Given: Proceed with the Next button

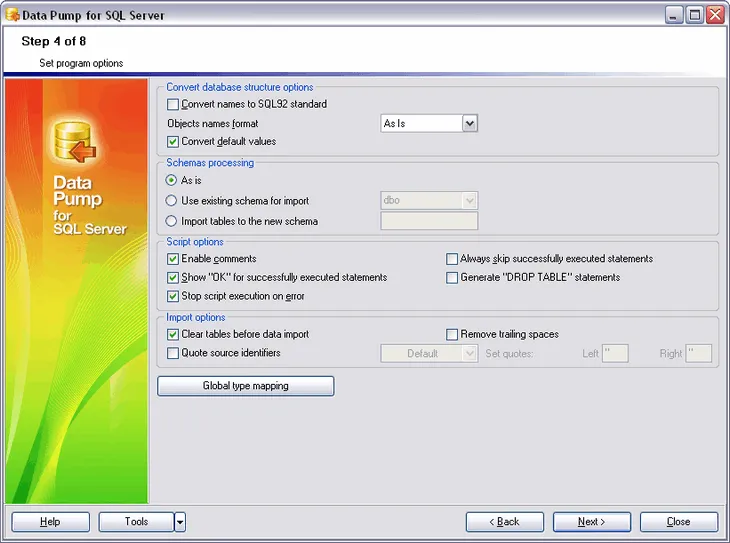Looking at the screenshot, I should click(592, 522).
